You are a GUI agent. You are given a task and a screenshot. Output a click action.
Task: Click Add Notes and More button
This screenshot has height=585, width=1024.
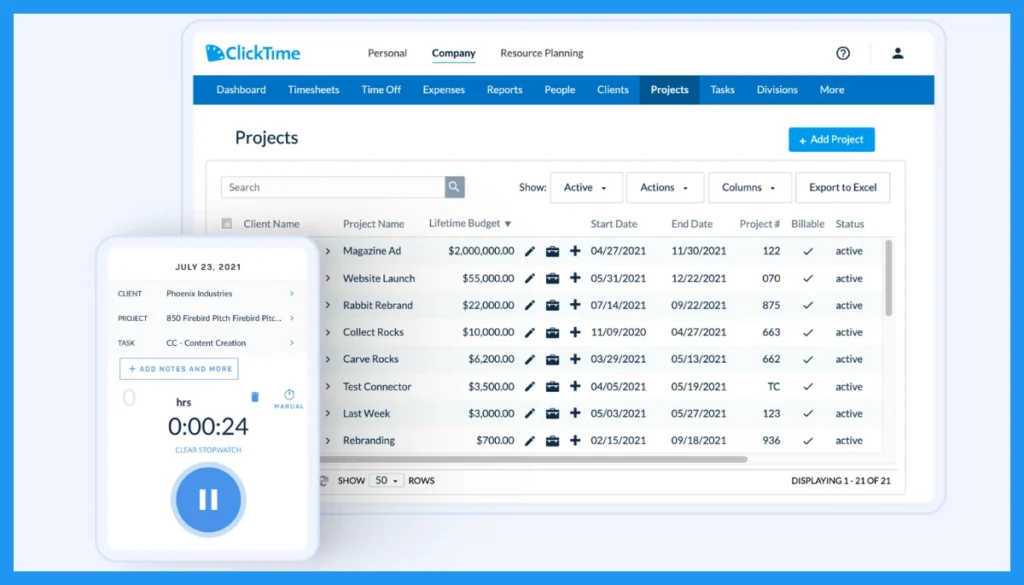[179, 369]
